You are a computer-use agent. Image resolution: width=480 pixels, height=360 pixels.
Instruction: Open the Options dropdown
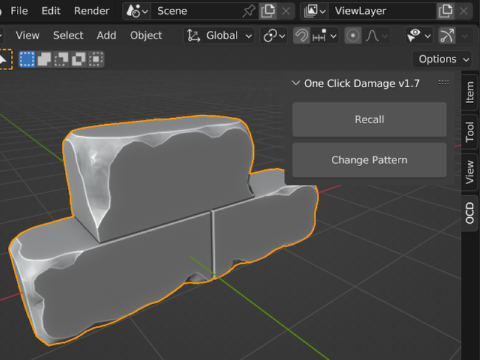[x=442, y=59]
